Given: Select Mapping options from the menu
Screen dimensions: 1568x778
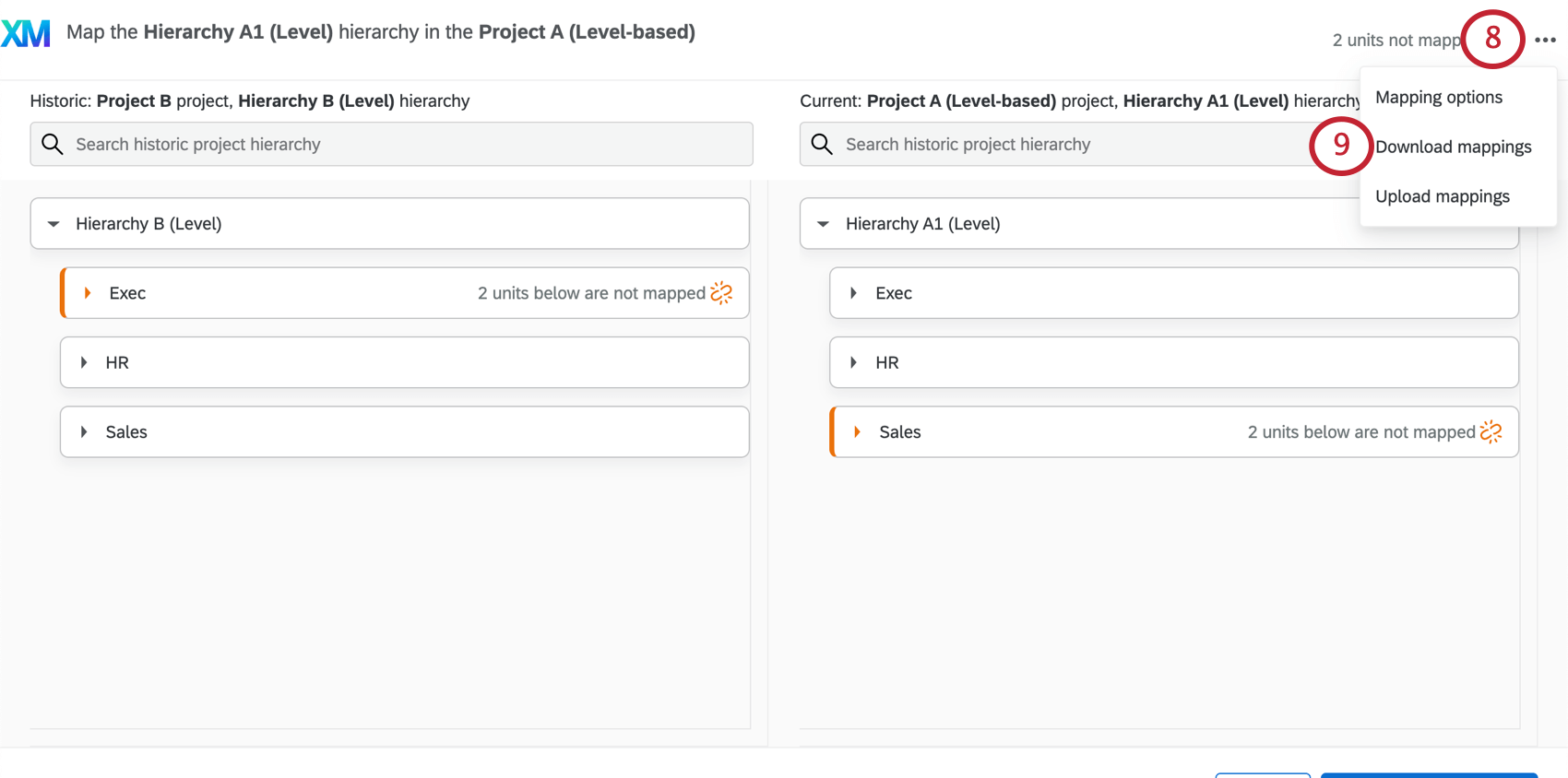Looking at the screenshot, I should tap(1438, 97).
